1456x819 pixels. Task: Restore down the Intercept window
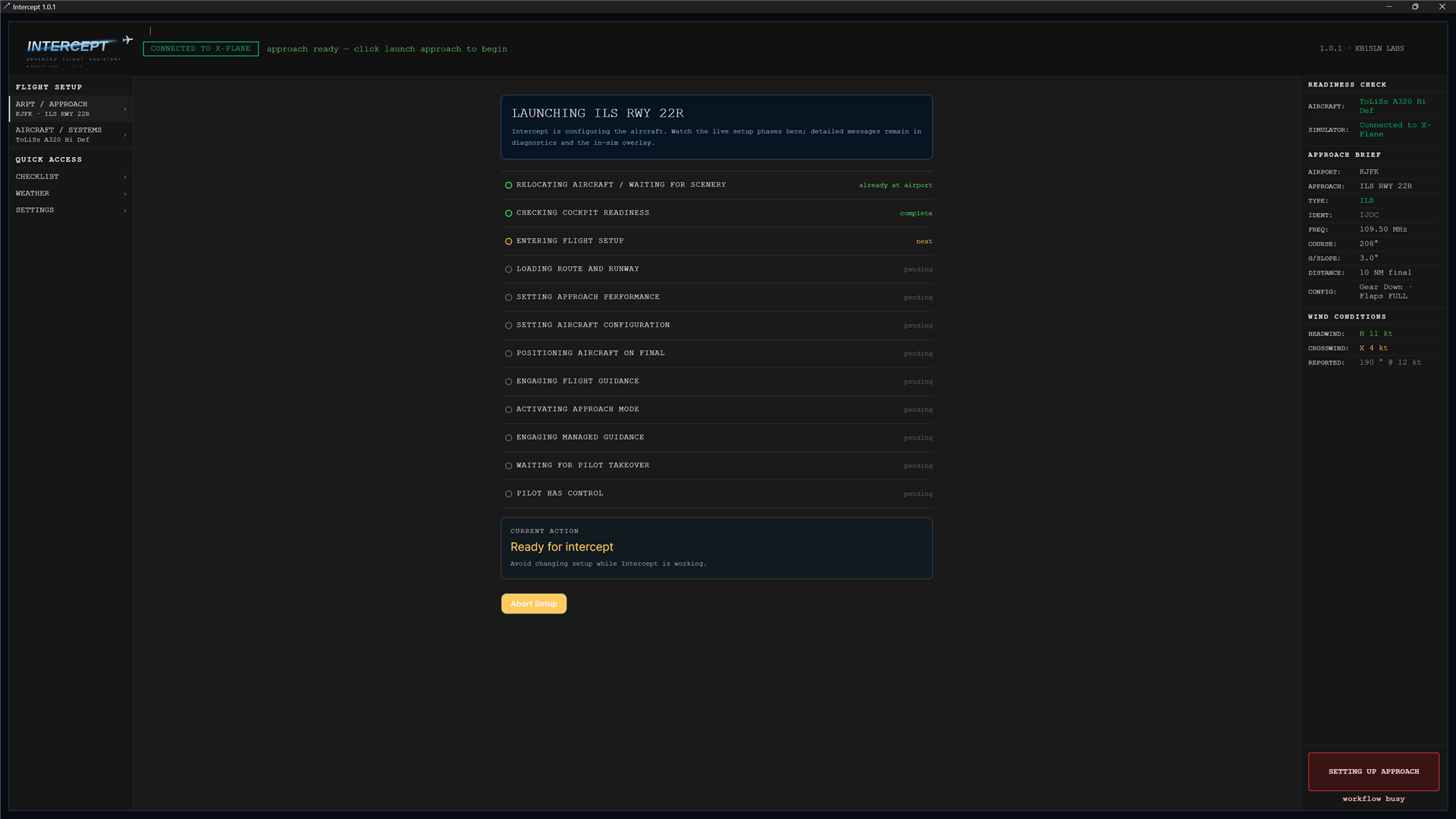[x=1415, y=7]
